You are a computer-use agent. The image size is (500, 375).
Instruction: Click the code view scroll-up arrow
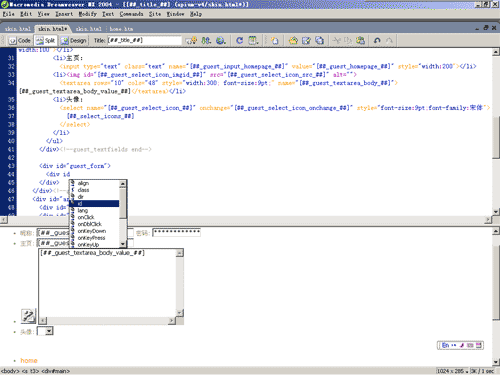point(496,52)
